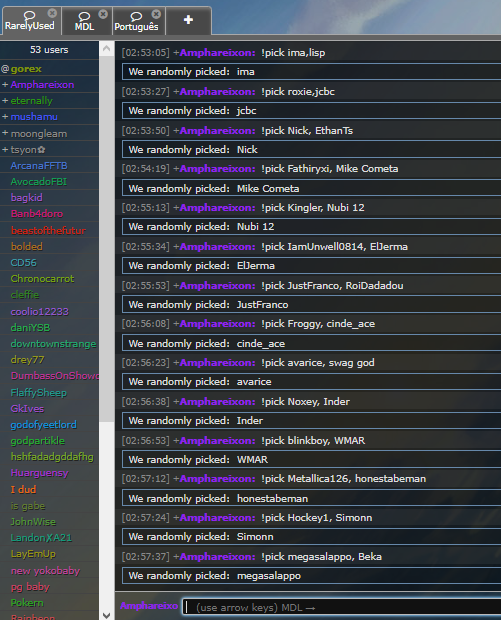
Task: Click the user list scroll down arrow
Action: (106, 615)
